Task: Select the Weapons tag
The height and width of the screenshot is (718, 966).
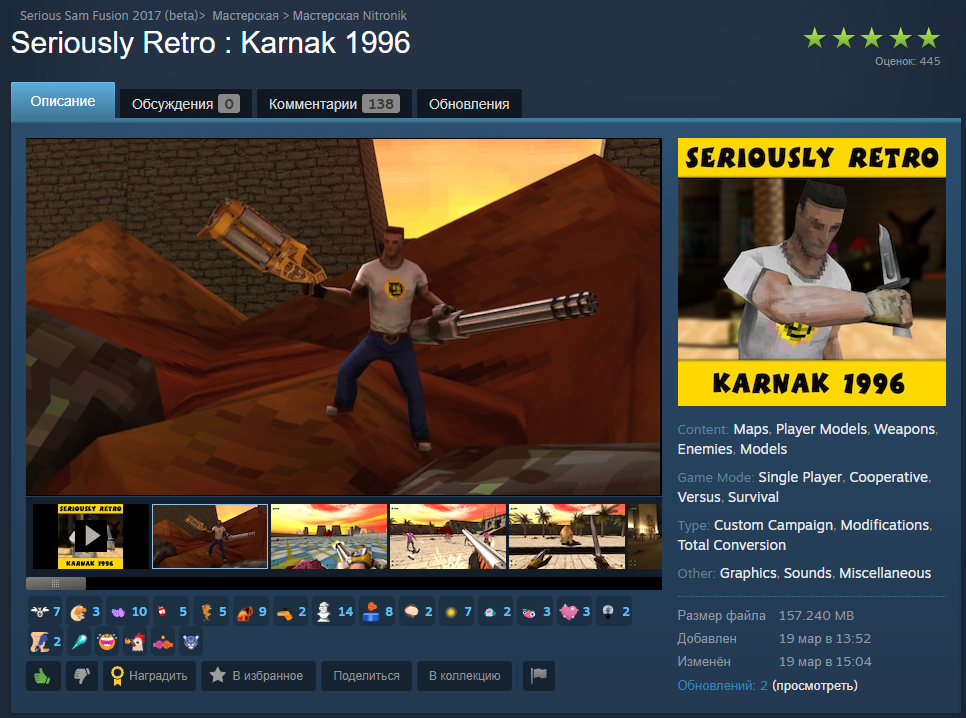Action: pos(904,429)
